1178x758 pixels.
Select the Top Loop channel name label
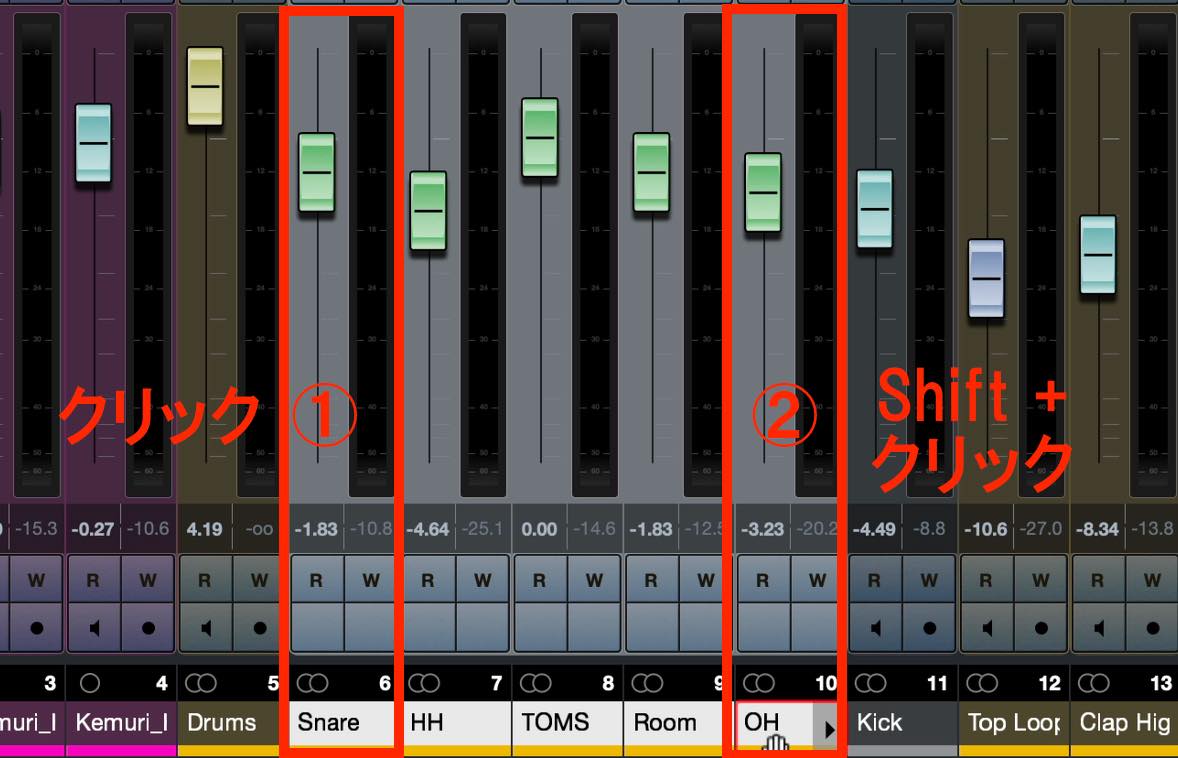1013,723
